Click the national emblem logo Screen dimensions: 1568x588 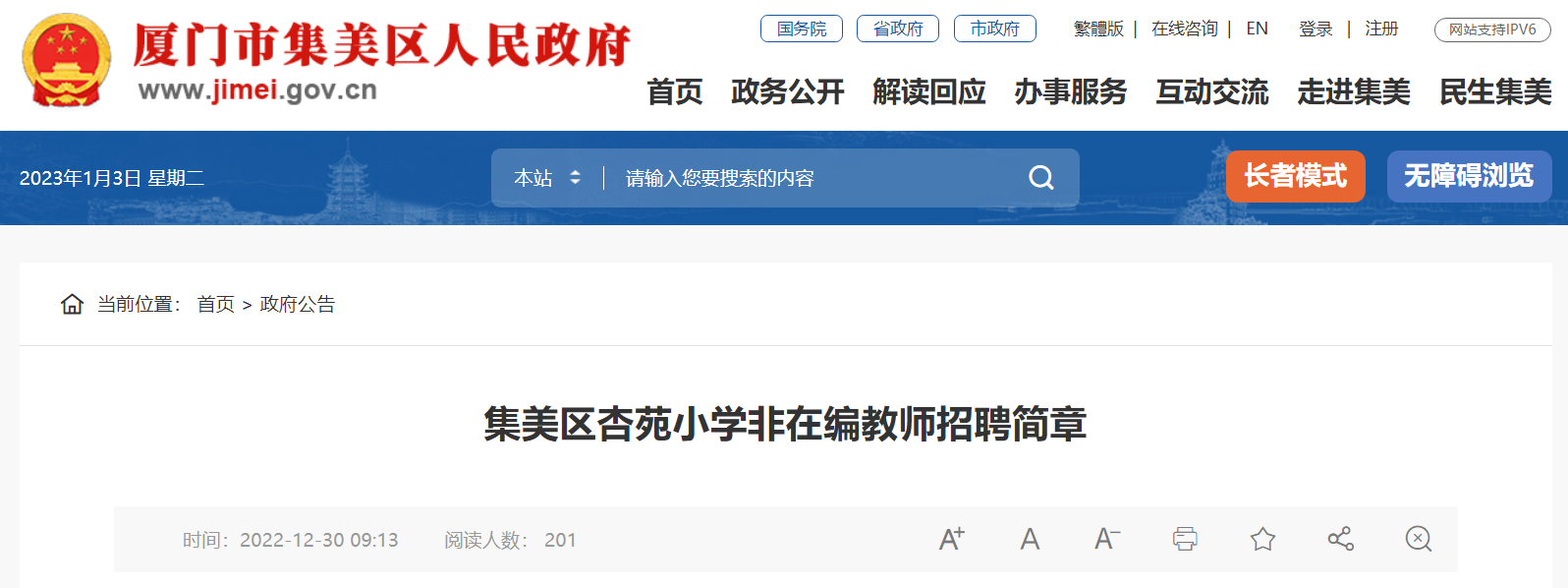(66, 61)
